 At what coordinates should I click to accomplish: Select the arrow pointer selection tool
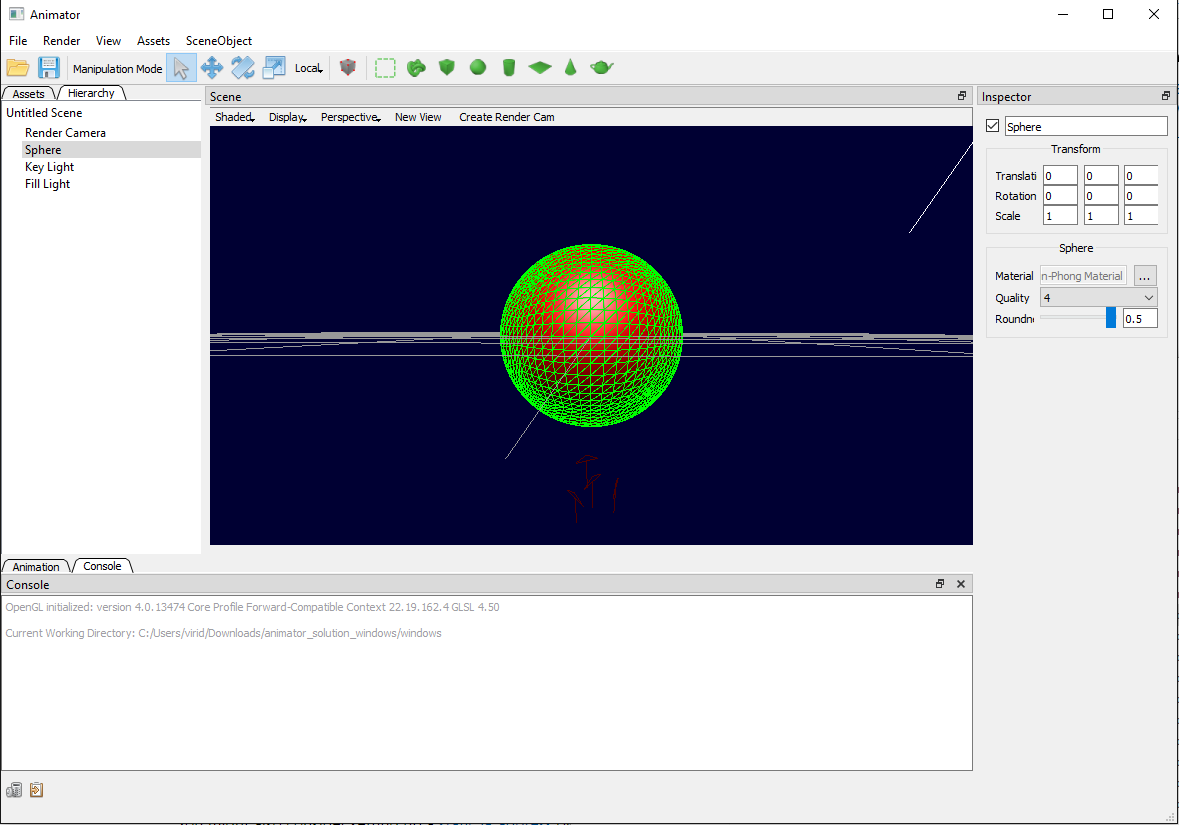click(x=180, y=68)
